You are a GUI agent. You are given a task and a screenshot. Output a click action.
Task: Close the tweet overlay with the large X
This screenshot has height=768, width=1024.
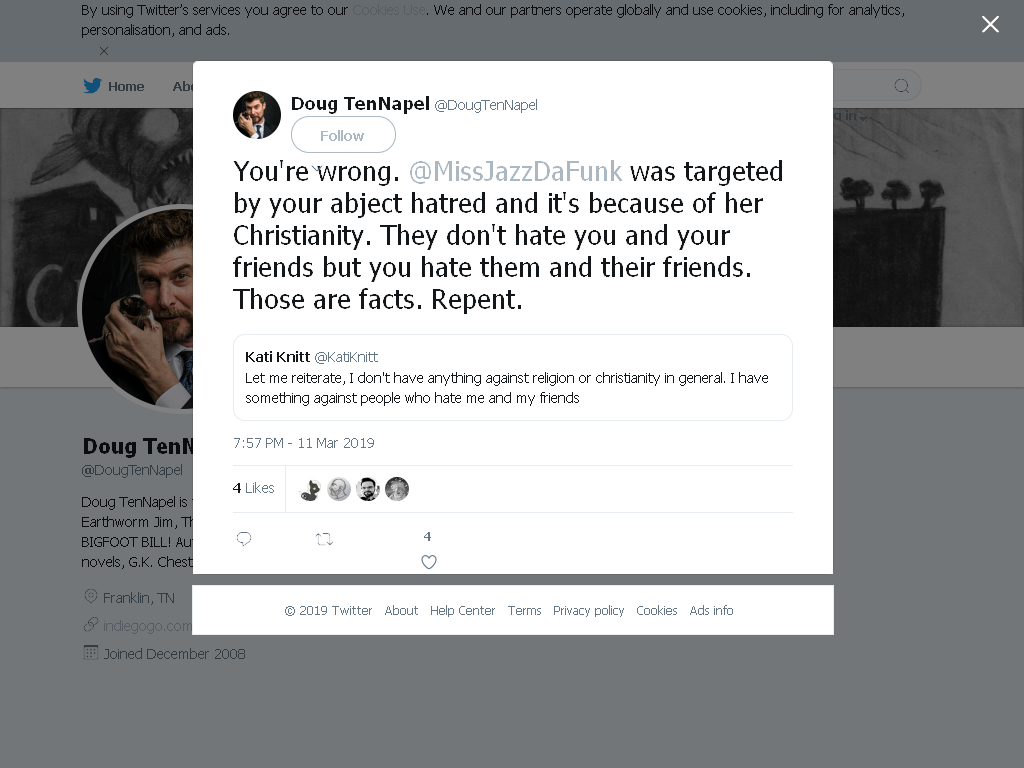point(990,24)
